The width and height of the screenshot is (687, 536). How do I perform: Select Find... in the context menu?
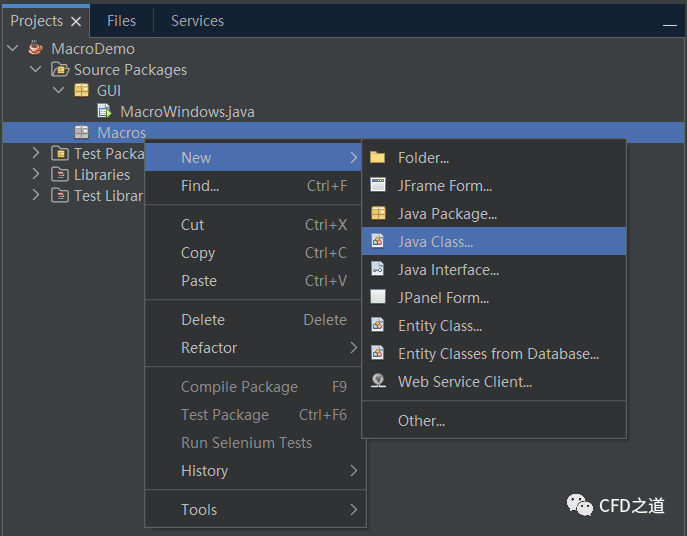(200, 186)
